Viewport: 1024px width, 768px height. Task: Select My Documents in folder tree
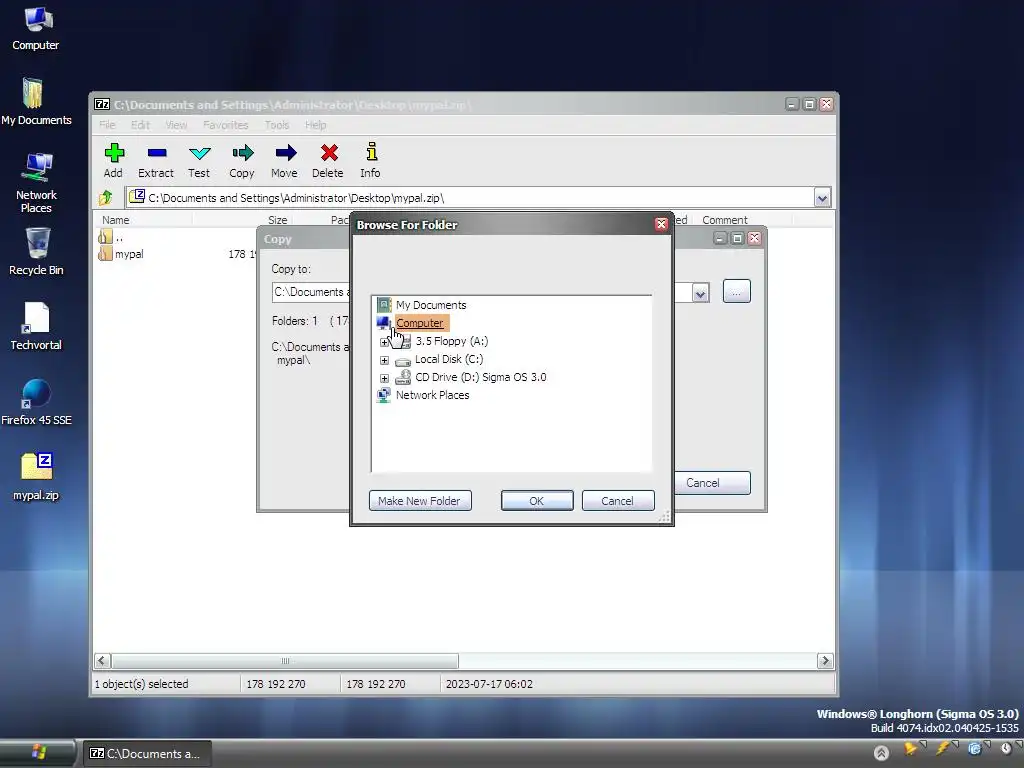(431, 305)
